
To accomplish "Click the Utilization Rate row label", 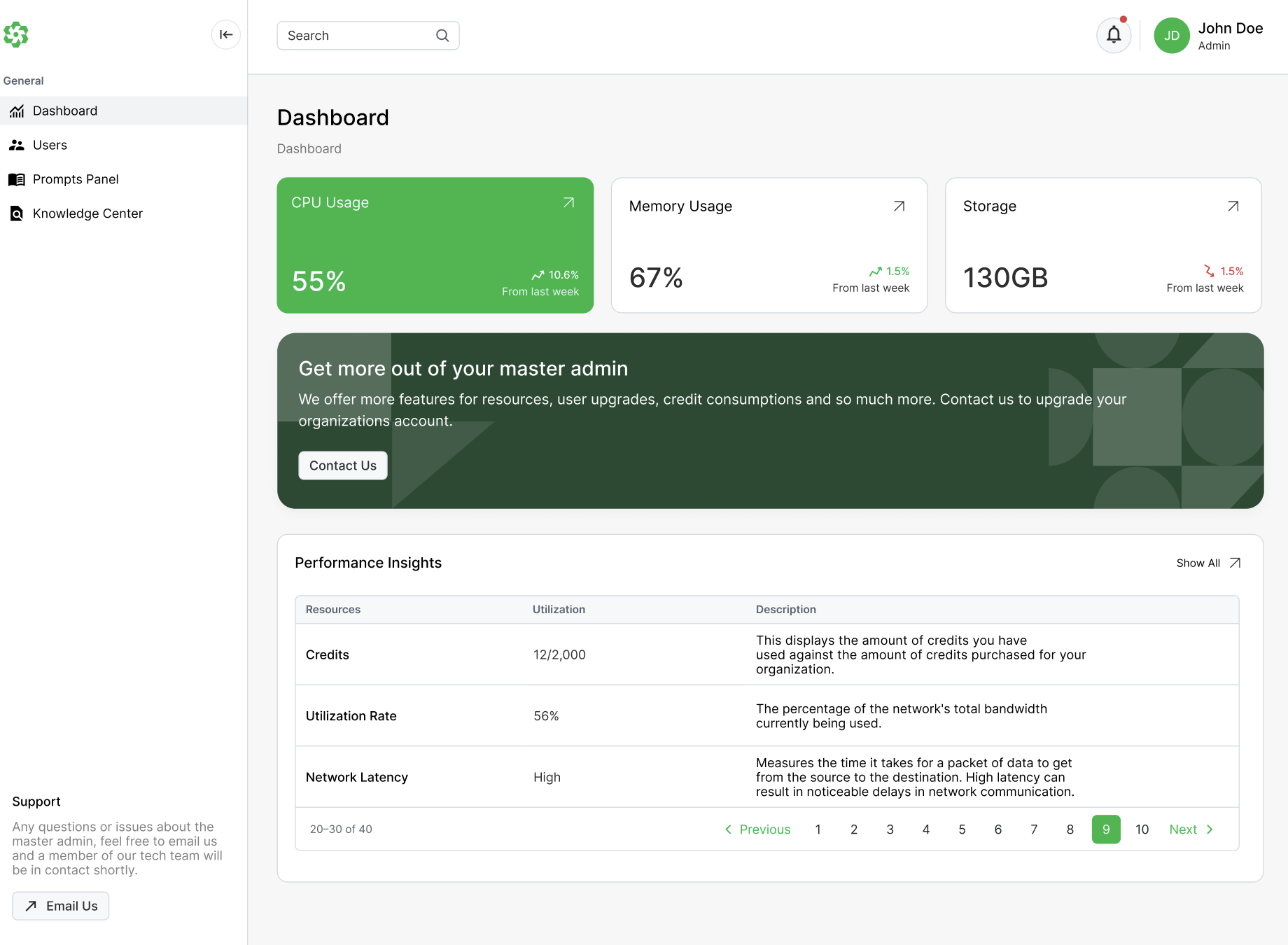I will (x=351, y=716).
